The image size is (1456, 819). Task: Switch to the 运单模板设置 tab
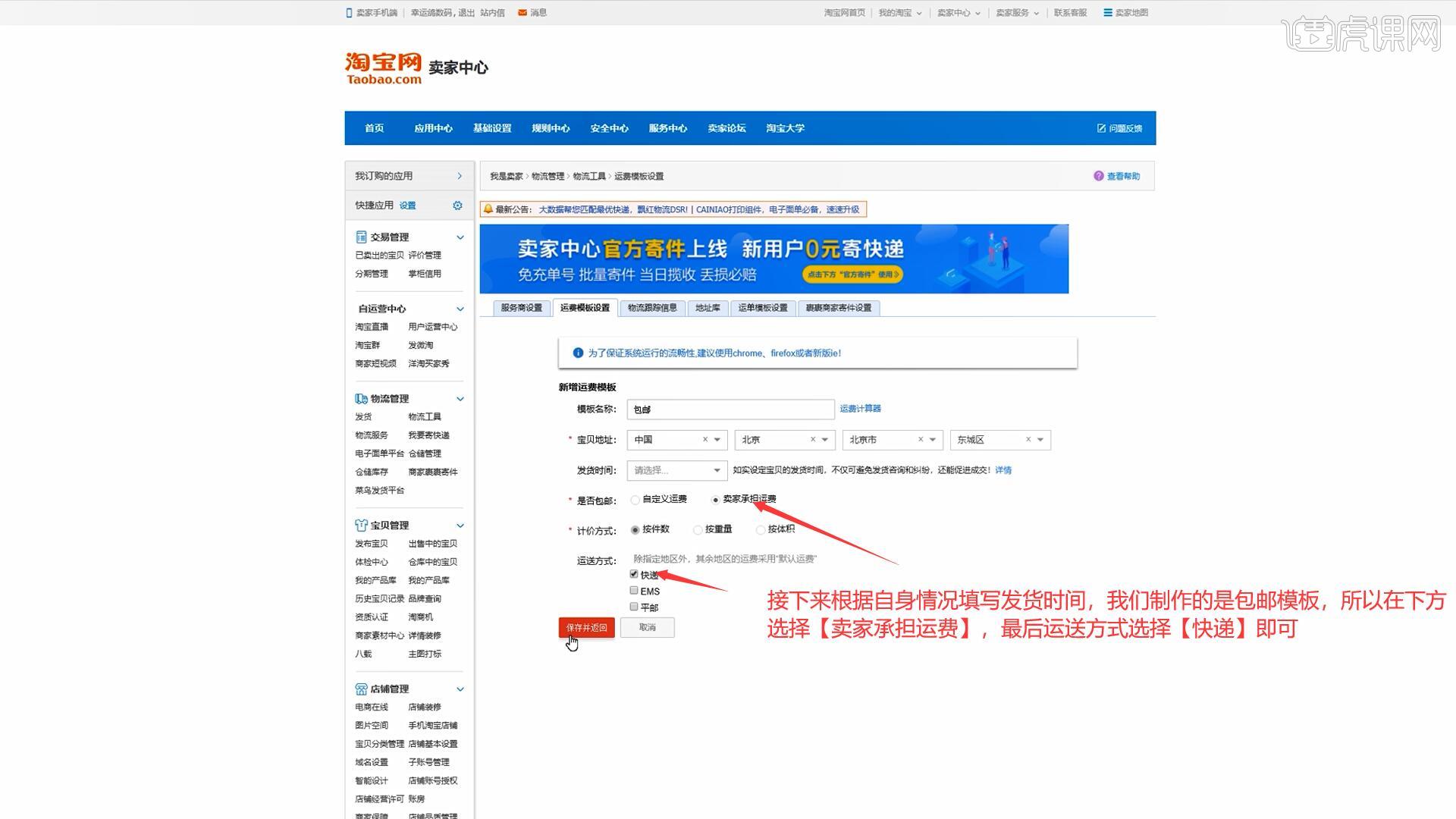[763, 308]
